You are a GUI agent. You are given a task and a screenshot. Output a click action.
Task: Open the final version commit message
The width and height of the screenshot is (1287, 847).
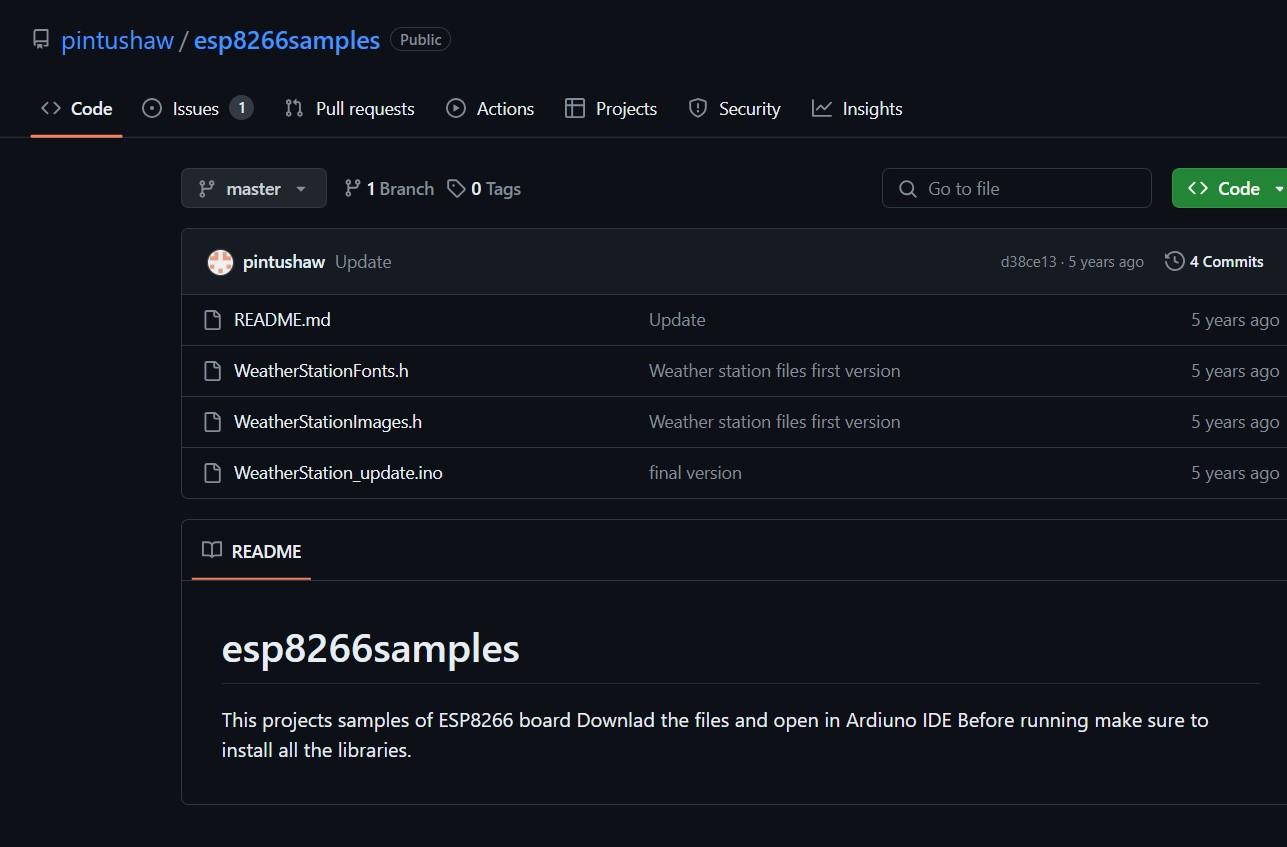695,473
